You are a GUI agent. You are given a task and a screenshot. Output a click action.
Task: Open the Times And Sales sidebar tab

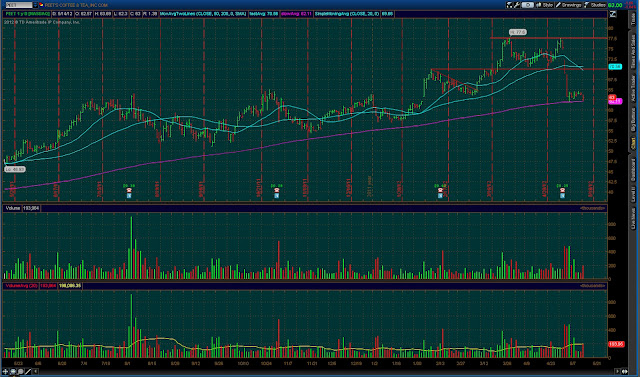tap(633, 52)
